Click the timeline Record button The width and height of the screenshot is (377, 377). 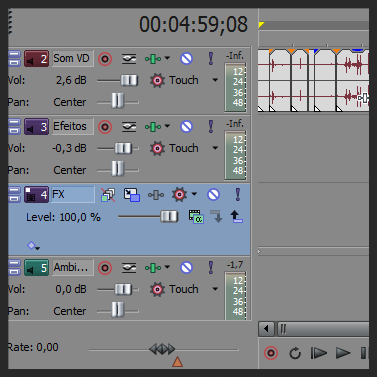tap(271, 353)
